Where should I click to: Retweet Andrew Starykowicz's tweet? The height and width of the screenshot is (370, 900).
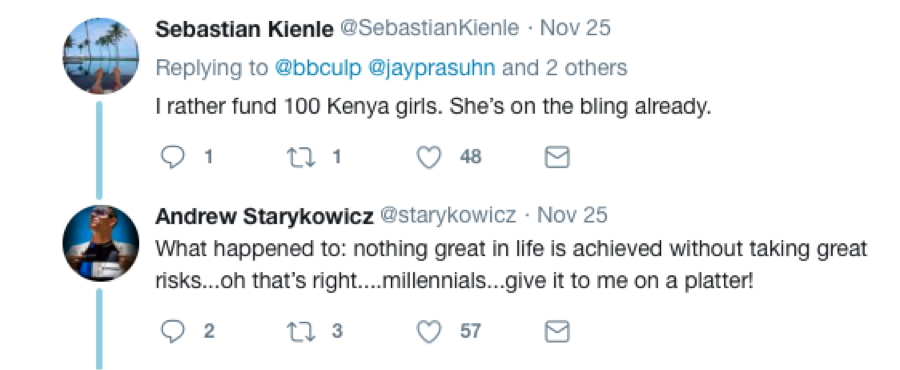pyautogui.click(x=302, y=331)
